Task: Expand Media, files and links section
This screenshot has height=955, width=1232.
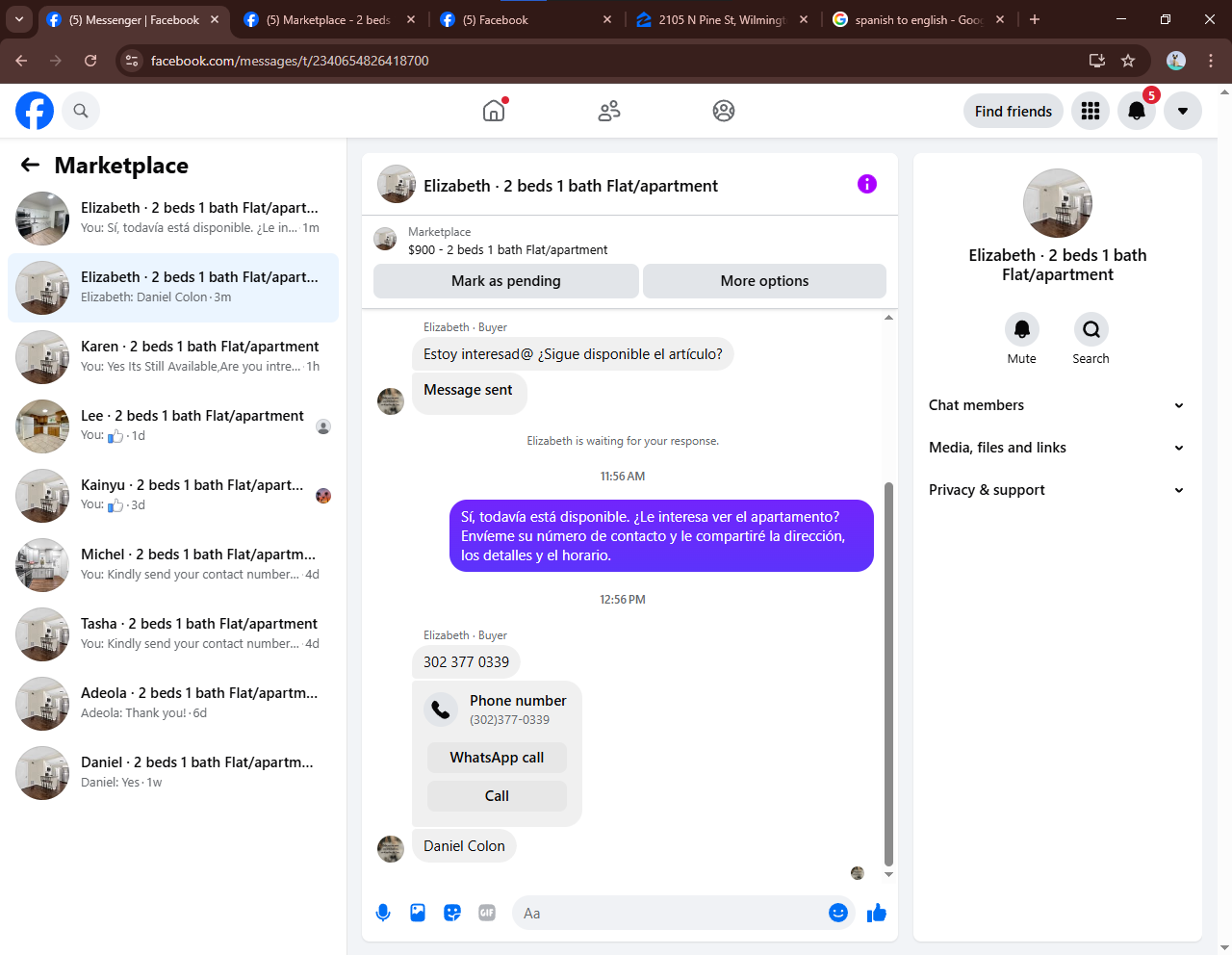Action: tap(1057, 448)
